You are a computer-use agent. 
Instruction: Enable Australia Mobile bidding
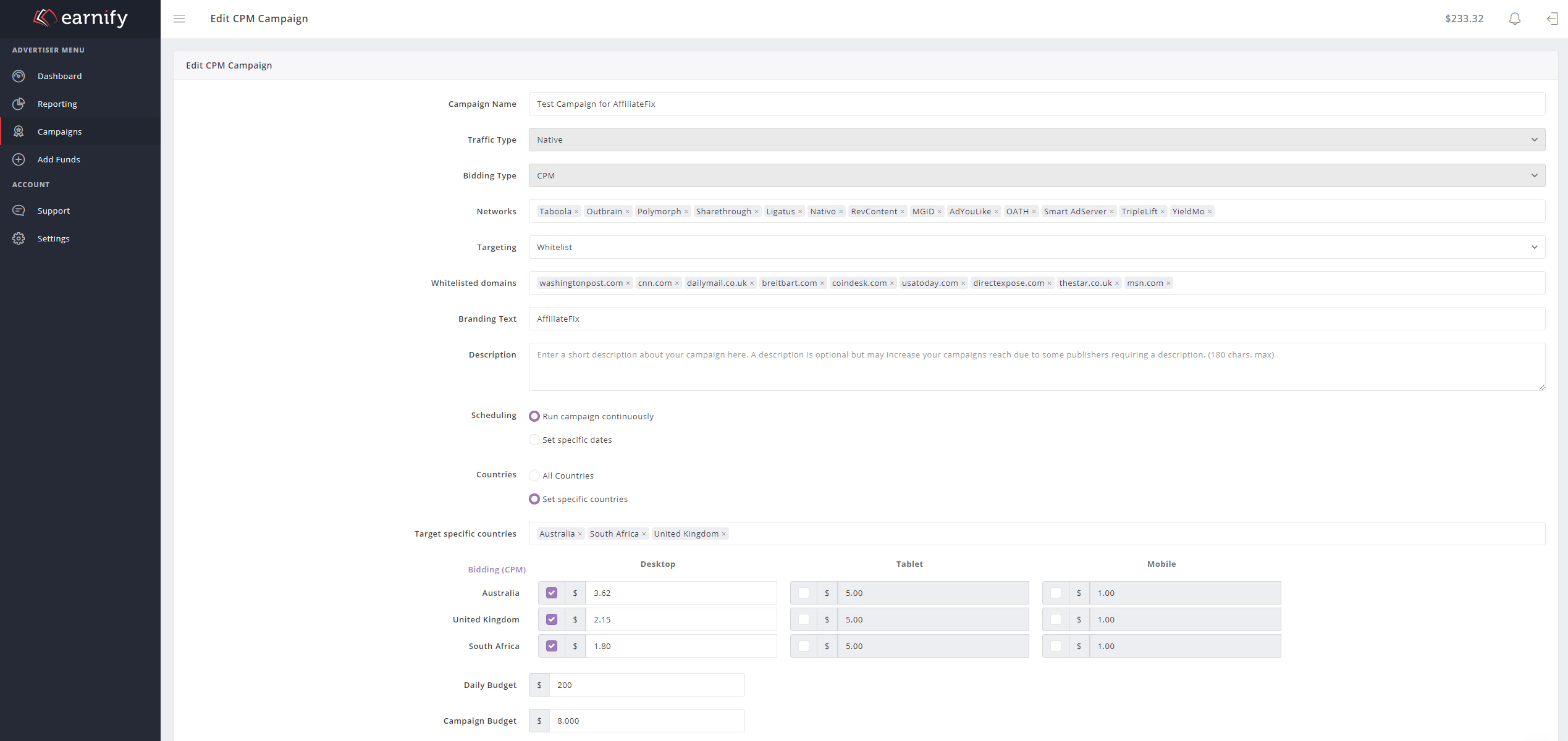tap(1056, 593)
